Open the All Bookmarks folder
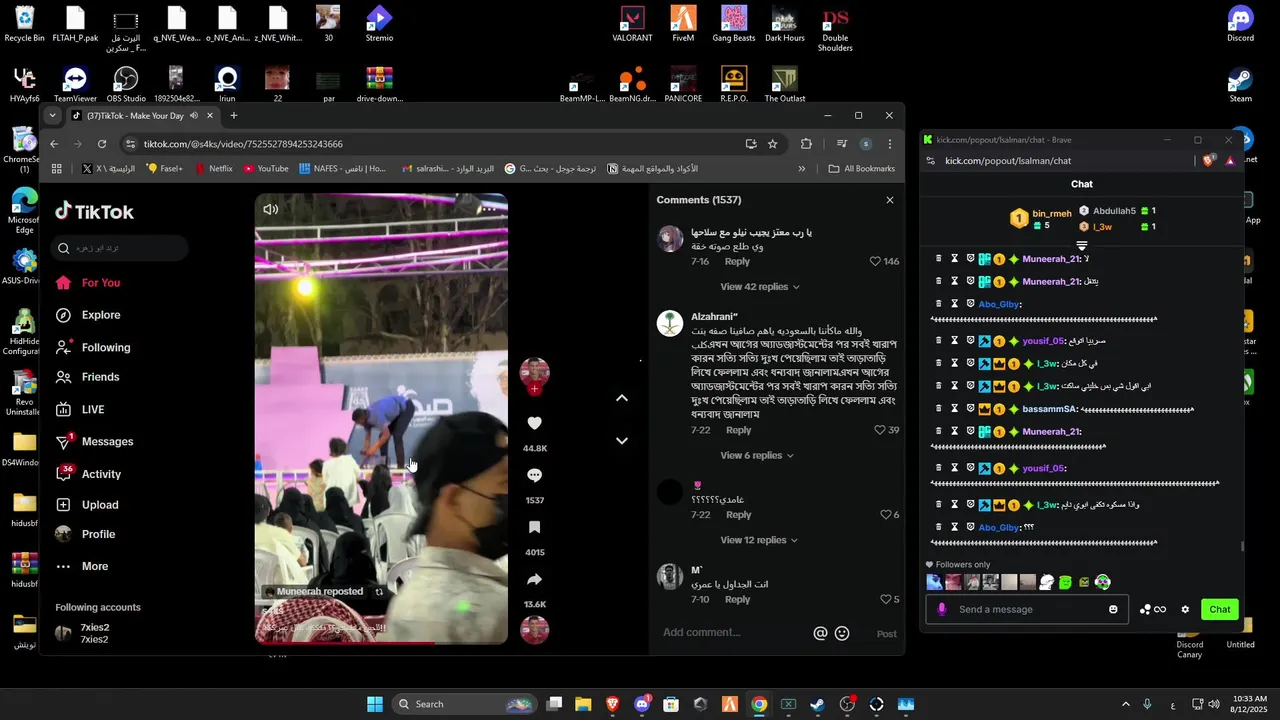Screen dimensions: 1280x720 pyautogui.click(x=862, y=169)
